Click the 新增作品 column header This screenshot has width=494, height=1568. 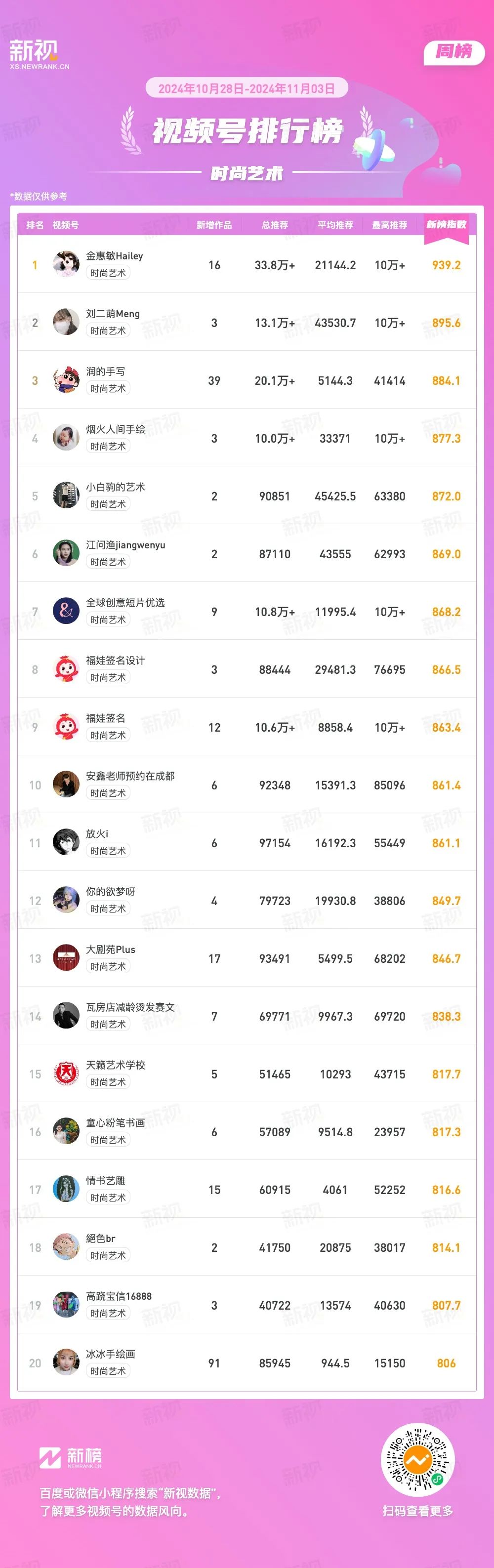[213, 225]
